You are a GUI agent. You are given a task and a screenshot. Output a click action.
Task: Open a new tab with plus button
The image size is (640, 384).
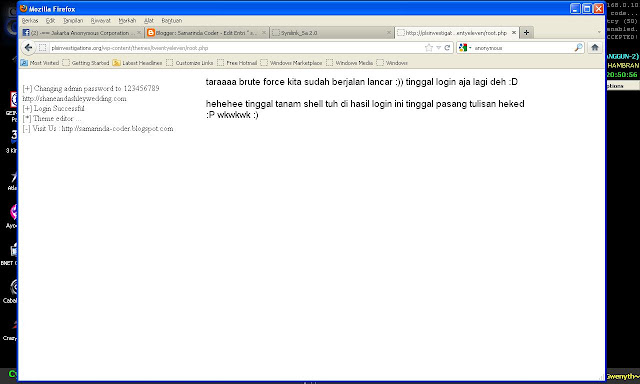[527, 33]
